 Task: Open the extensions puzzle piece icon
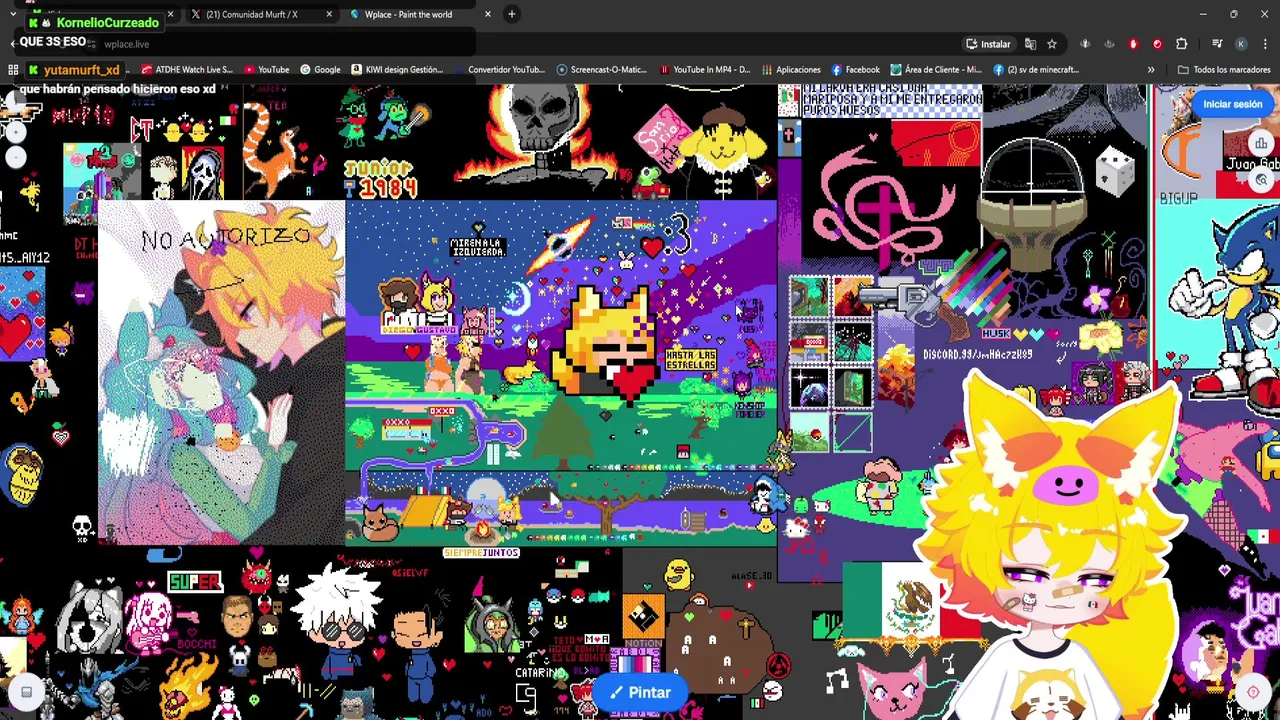point(1181,44)
